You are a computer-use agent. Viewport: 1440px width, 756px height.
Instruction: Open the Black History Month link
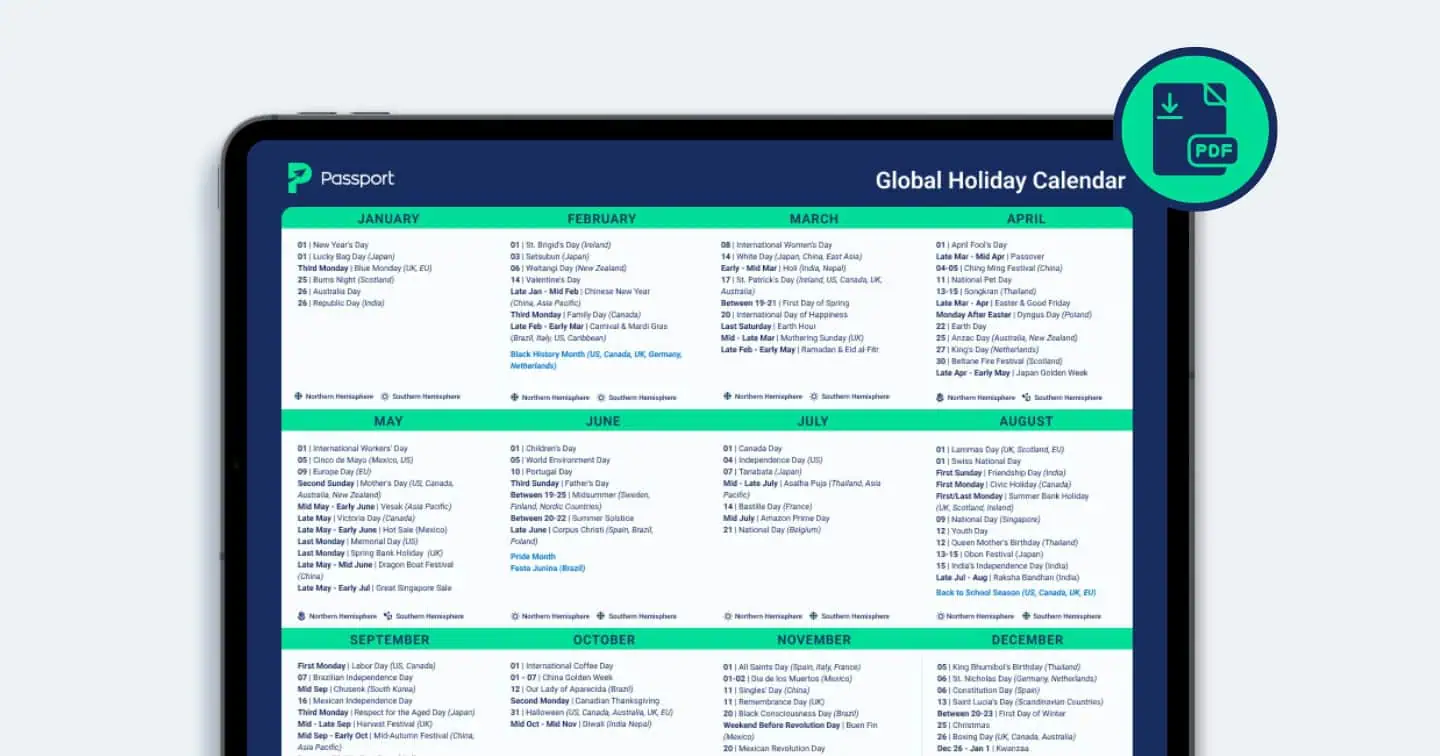(596, 360)
